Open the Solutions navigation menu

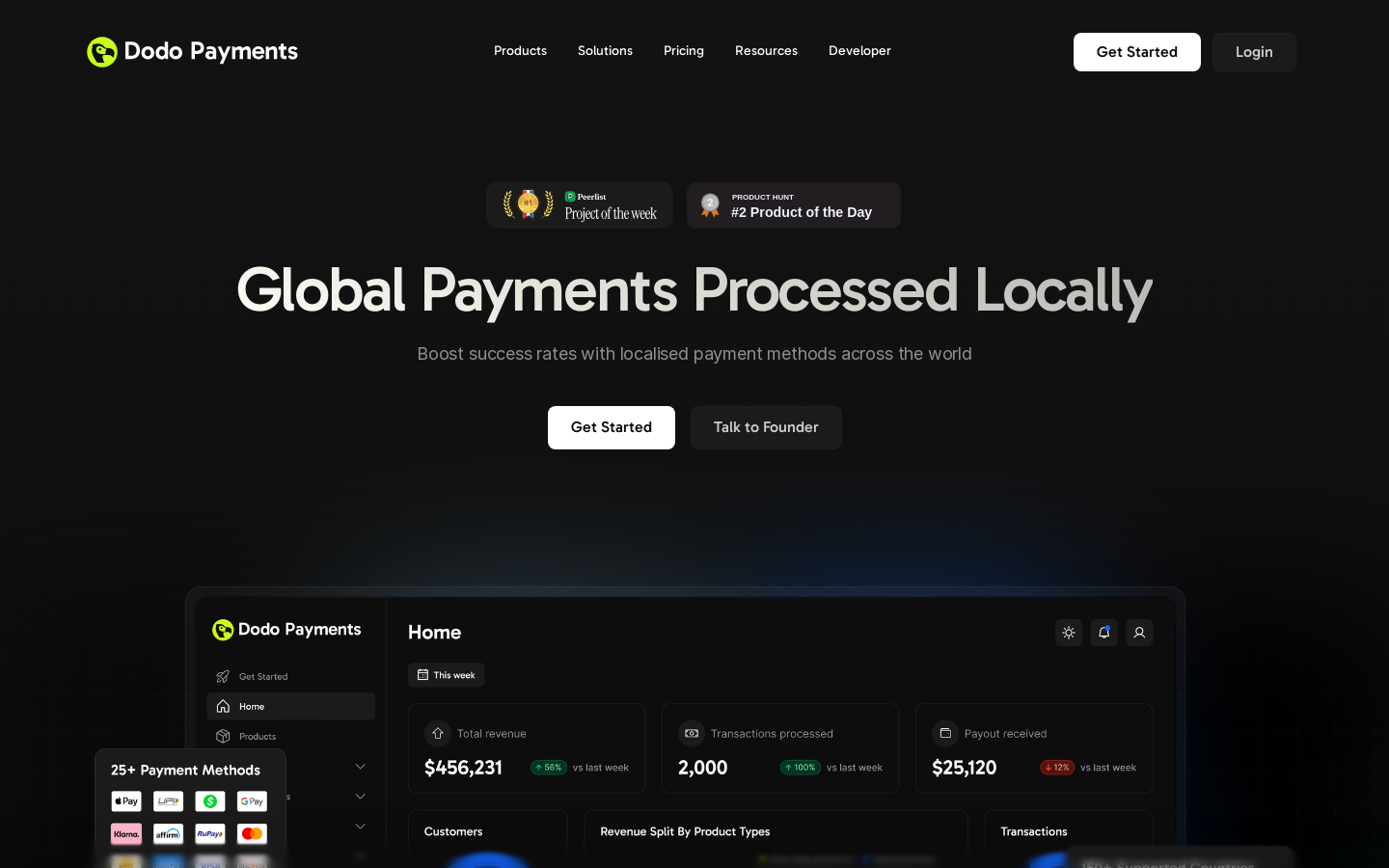pos(605,51)
